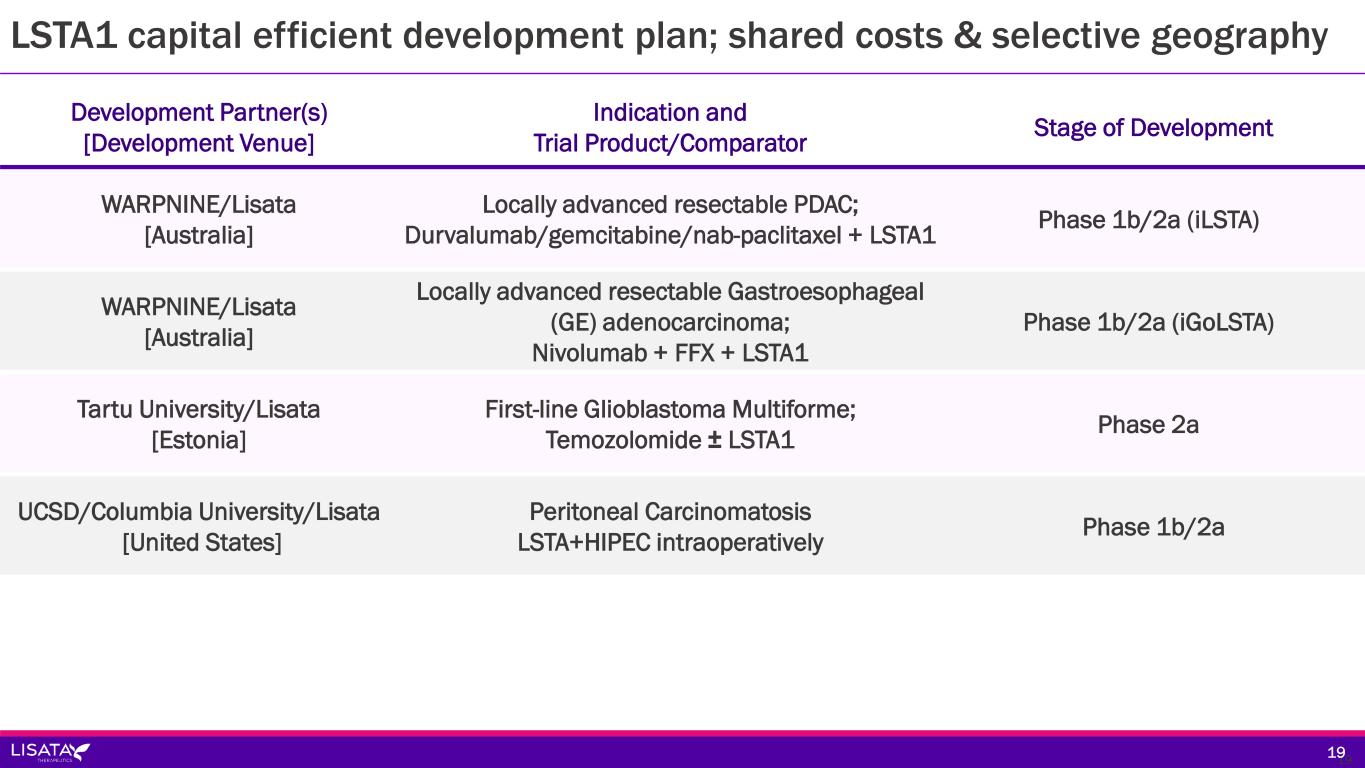Screen dimensions: 1365x768
Task: Click the Lisata Therapeutics logo in footer
Action: tap(50, 752)
